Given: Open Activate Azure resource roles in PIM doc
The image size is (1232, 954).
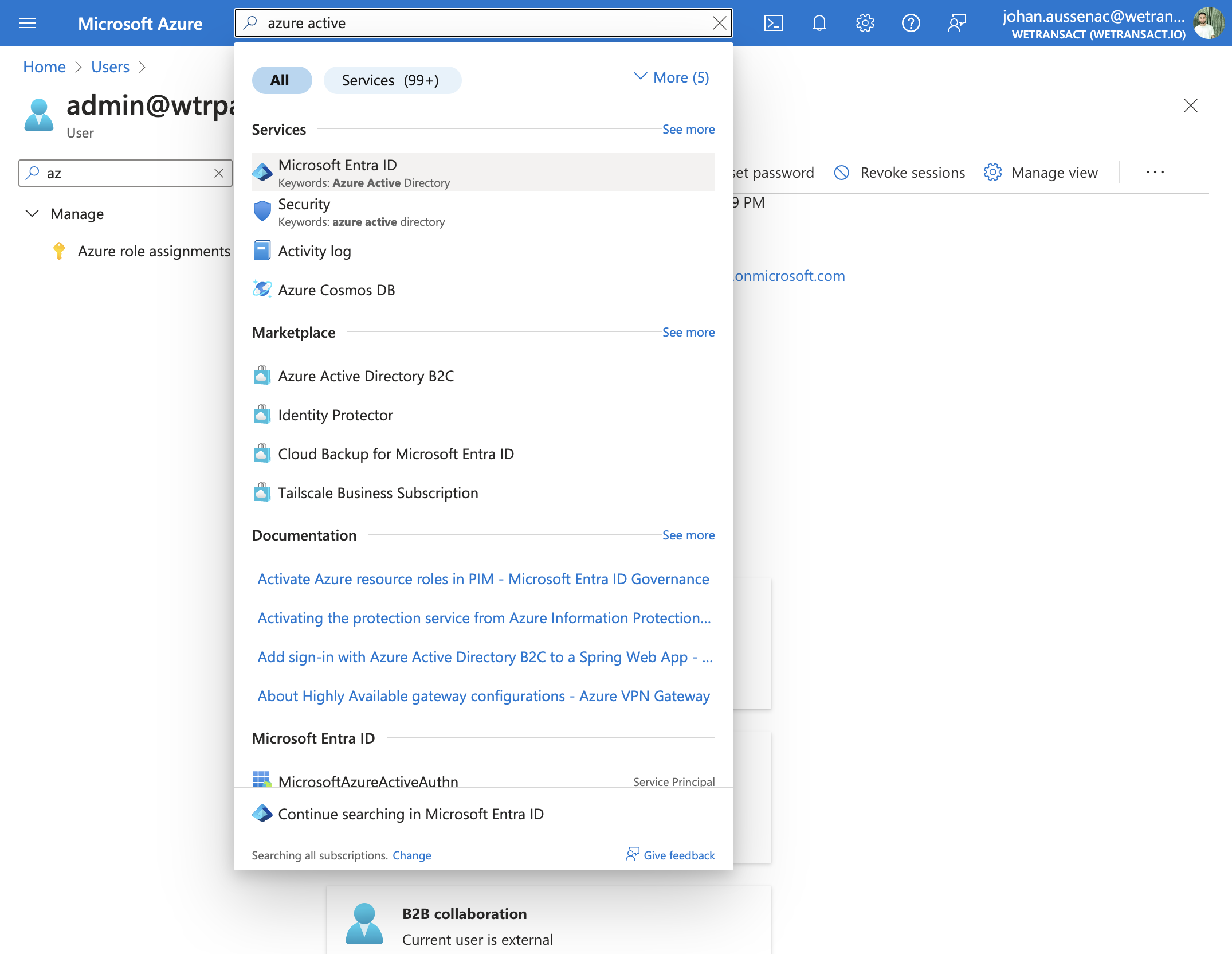Looking at the screenshot, I should 483,579.
